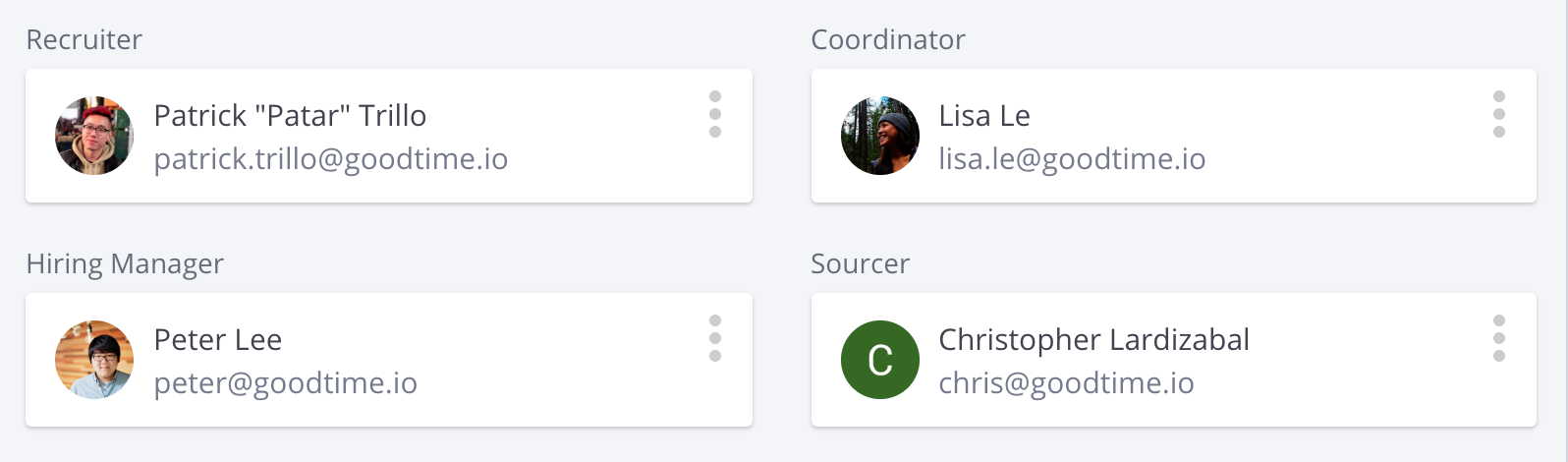The image size is (1568, 462).
Task: Click Patrick Trillo's profile photo
Action: 94,136
